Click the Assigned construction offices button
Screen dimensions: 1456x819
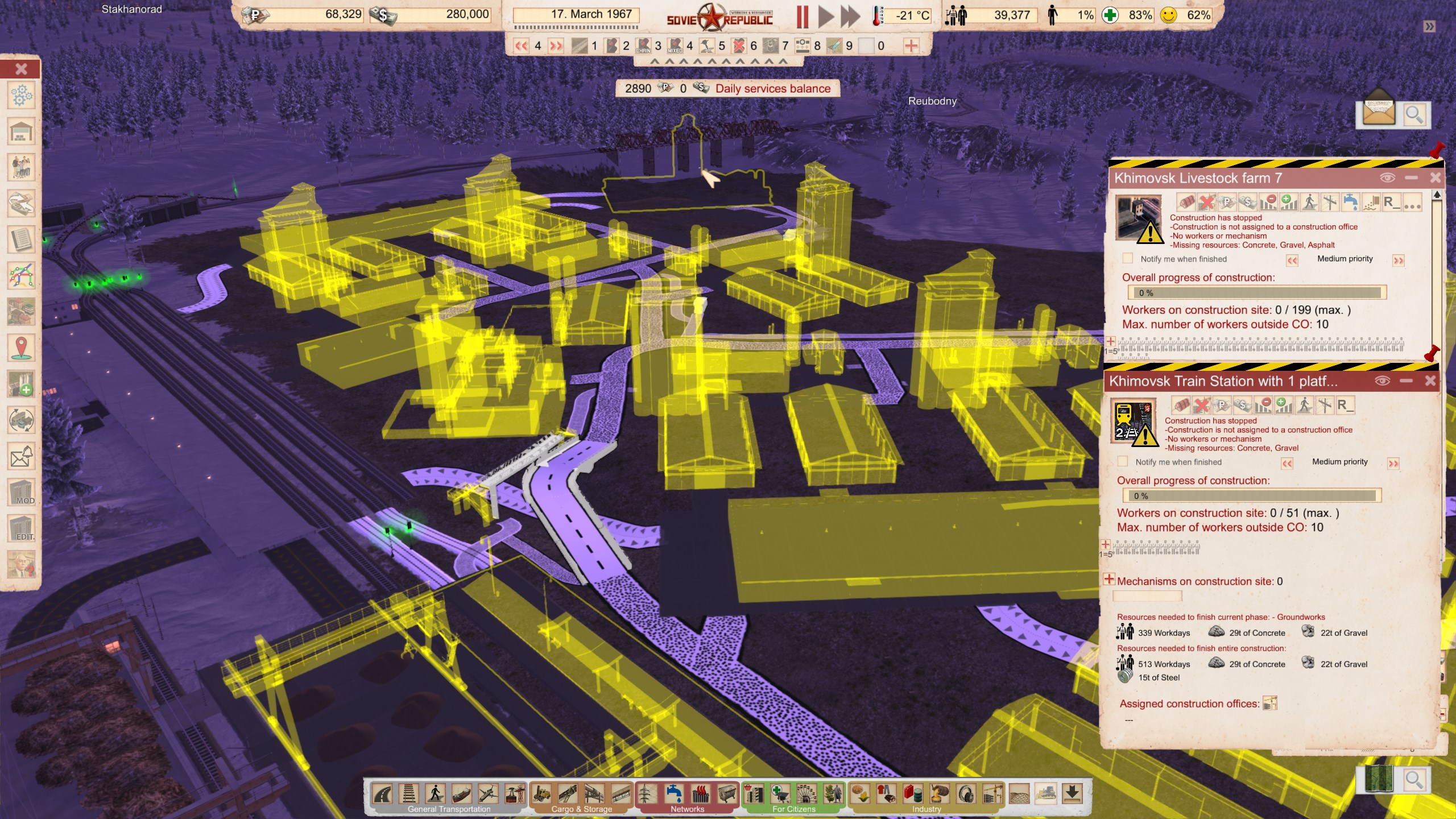(1270, 704)
